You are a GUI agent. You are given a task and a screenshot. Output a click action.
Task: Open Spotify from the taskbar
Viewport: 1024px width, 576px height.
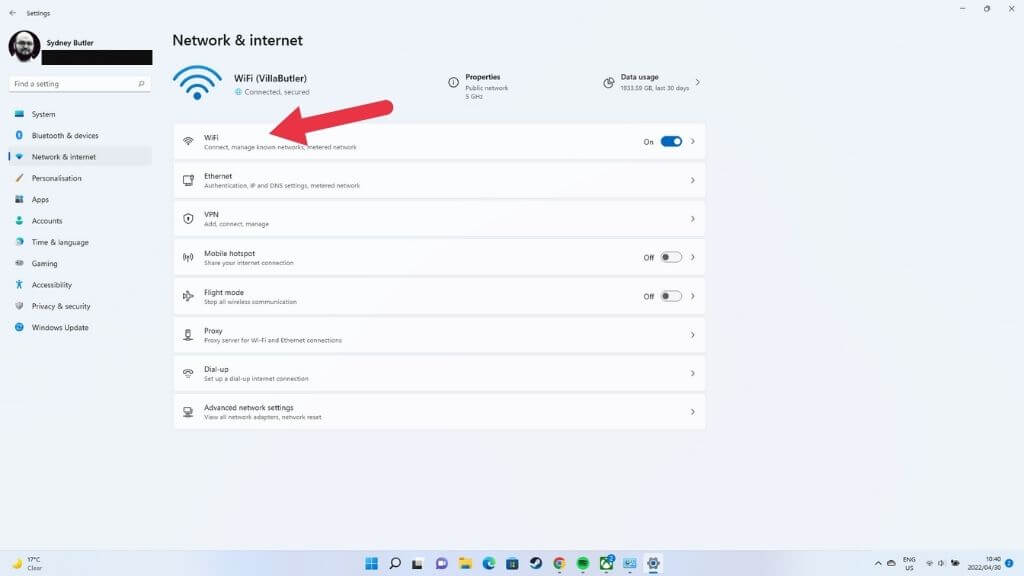[x=583, y=563]
